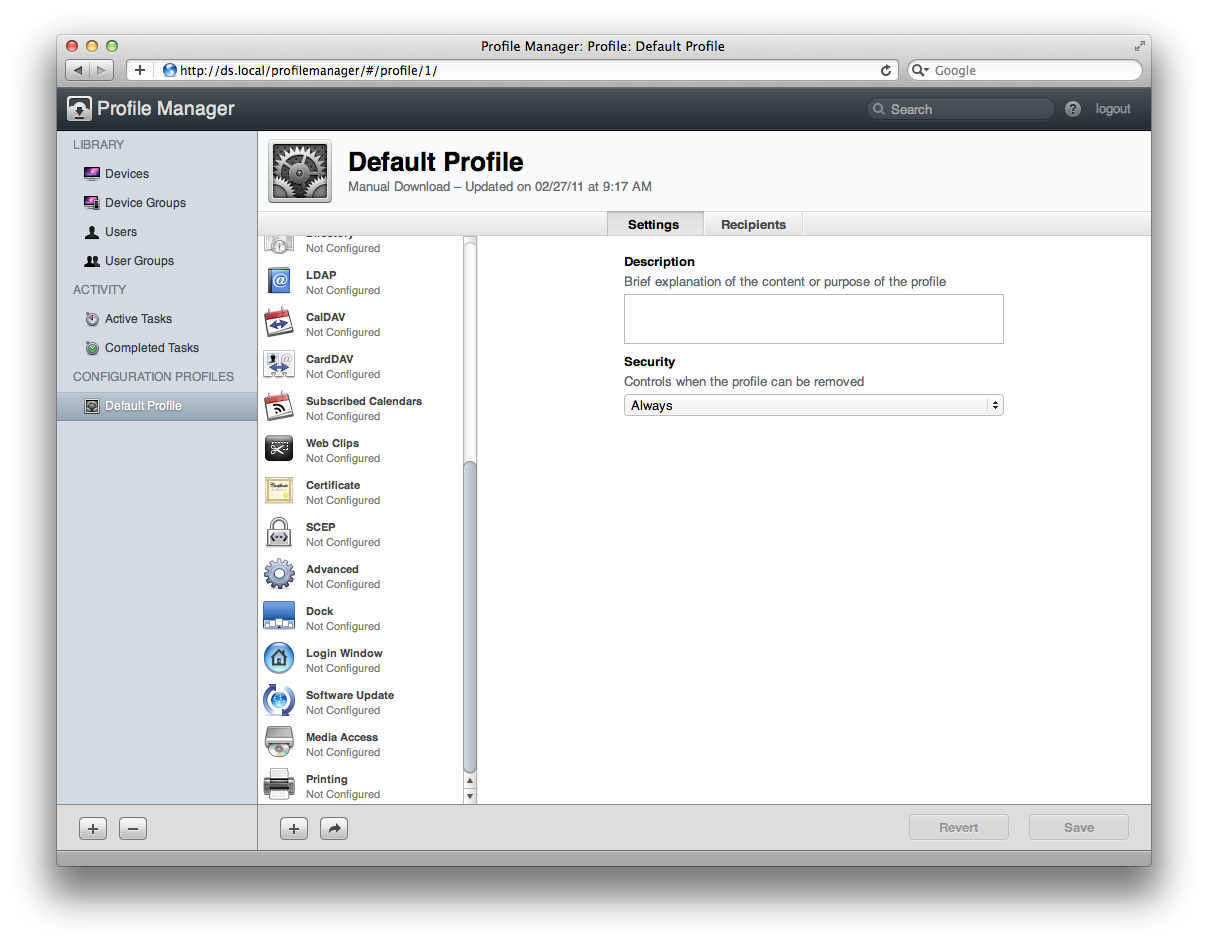Select the Device Groups library item
This screenshot has height=945, width=1208.
tap(157, 202)
